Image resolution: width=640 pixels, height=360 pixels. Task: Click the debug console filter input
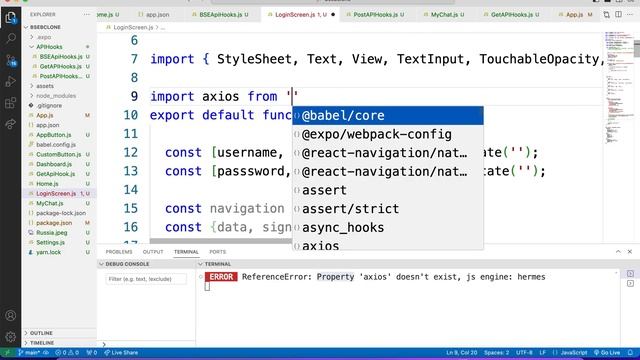[146, 279]
